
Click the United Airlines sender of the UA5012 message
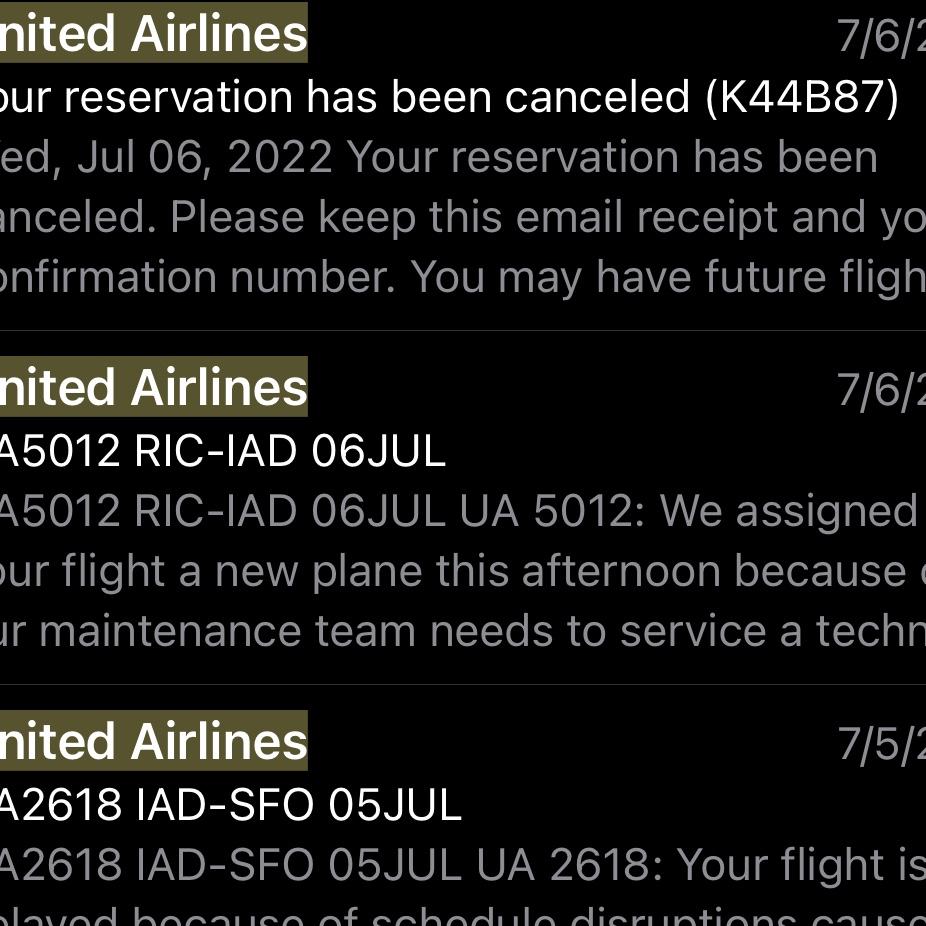coord(155,386)
